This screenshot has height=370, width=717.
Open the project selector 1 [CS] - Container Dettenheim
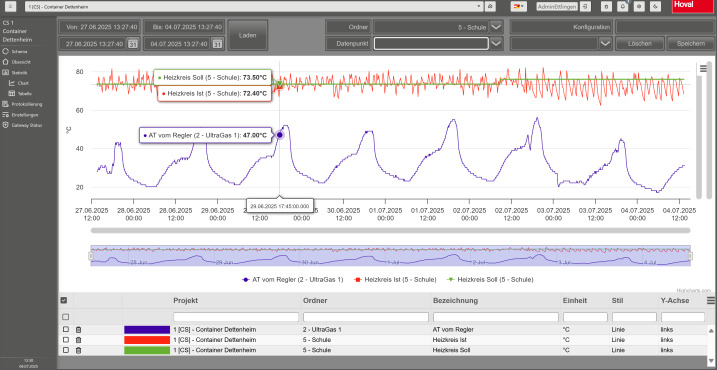point(254,6)
